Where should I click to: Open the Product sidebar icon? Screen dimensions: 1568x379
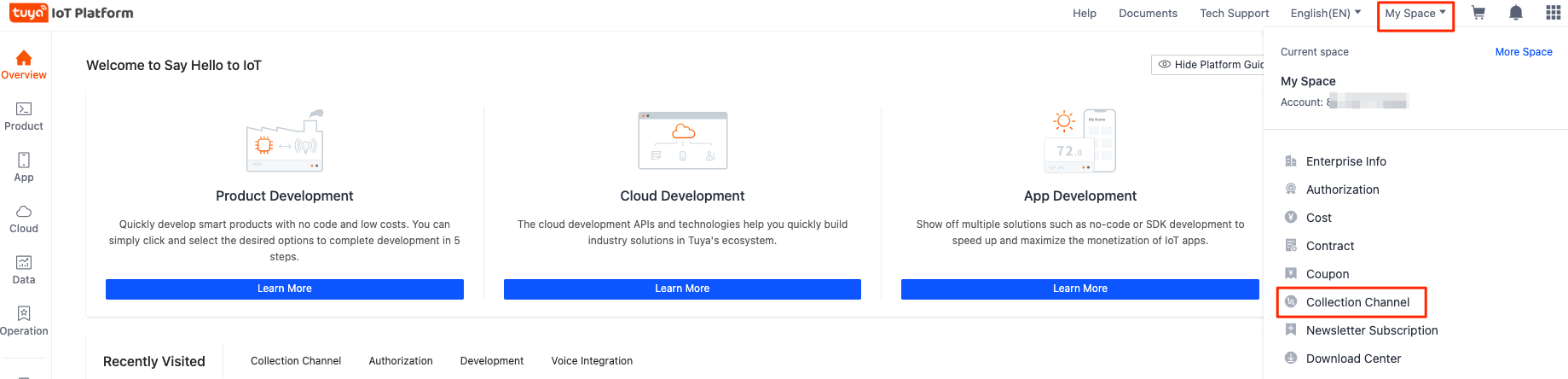click(24, 109)
